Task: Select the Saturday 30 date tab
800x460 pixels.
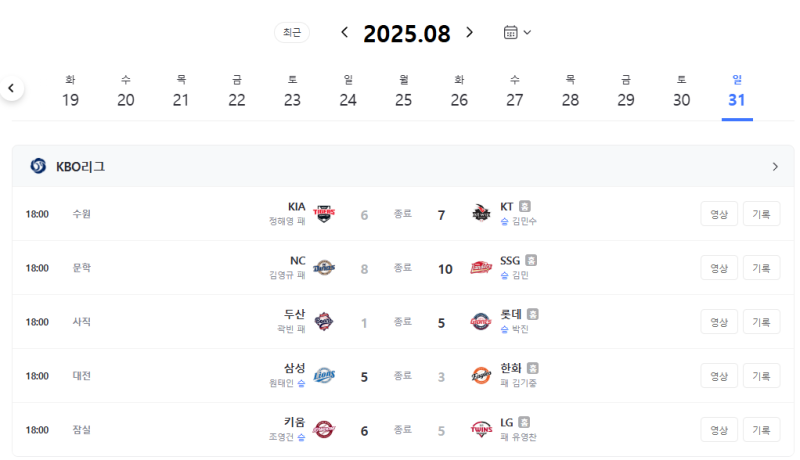Action: pos(682,91)
